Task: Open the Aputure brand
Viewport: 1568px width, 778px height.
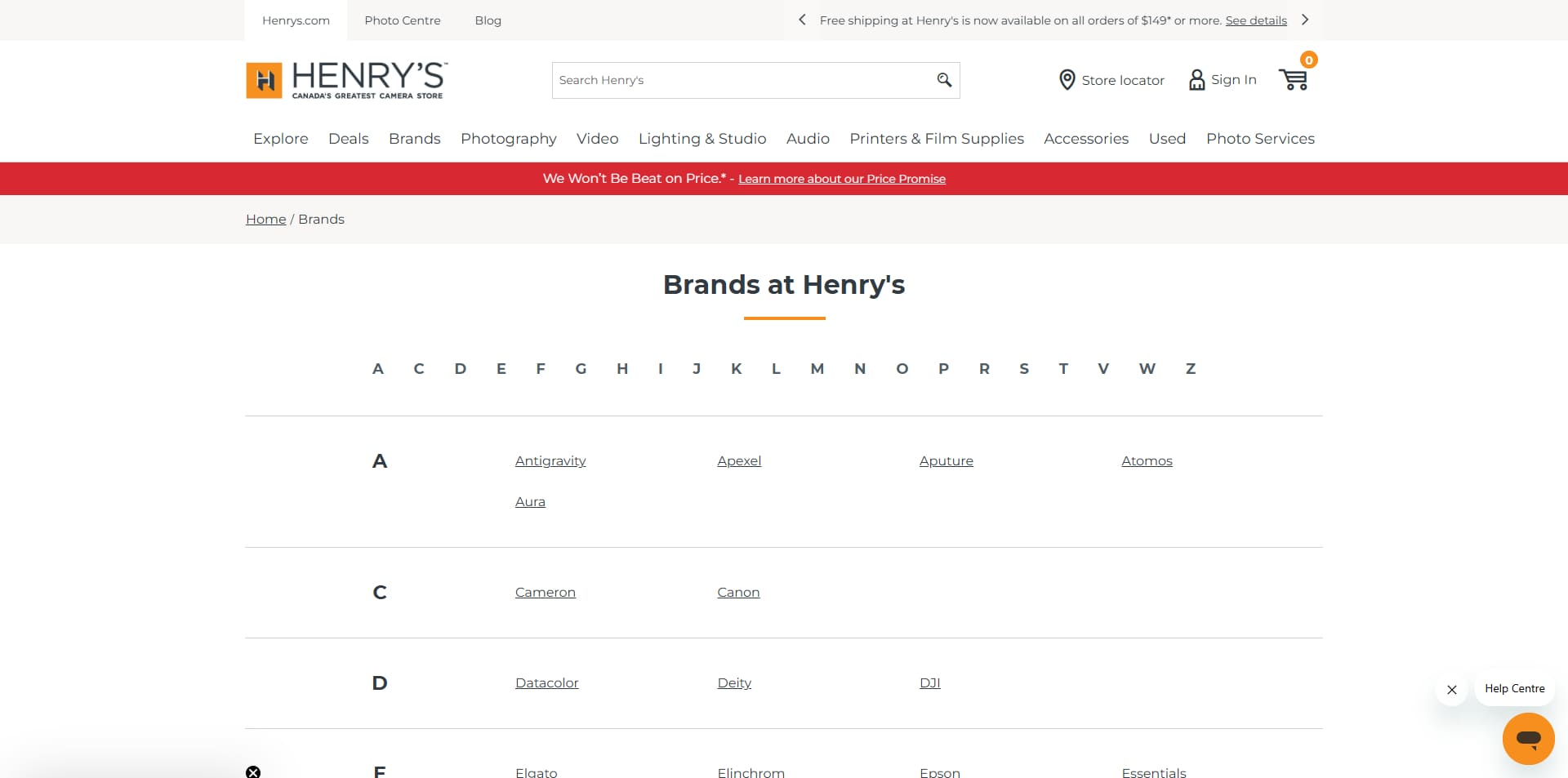Action: click(947, 461)
